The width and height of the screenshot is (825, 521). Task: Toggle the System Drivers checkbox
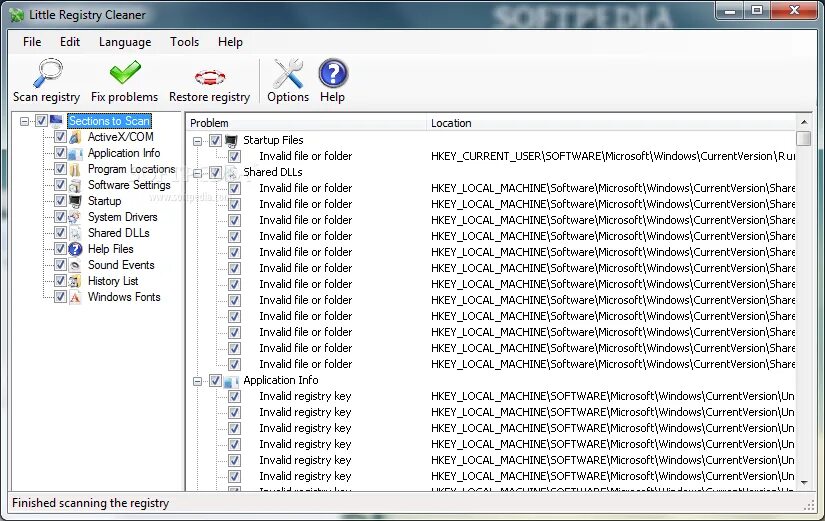(60, 217)
